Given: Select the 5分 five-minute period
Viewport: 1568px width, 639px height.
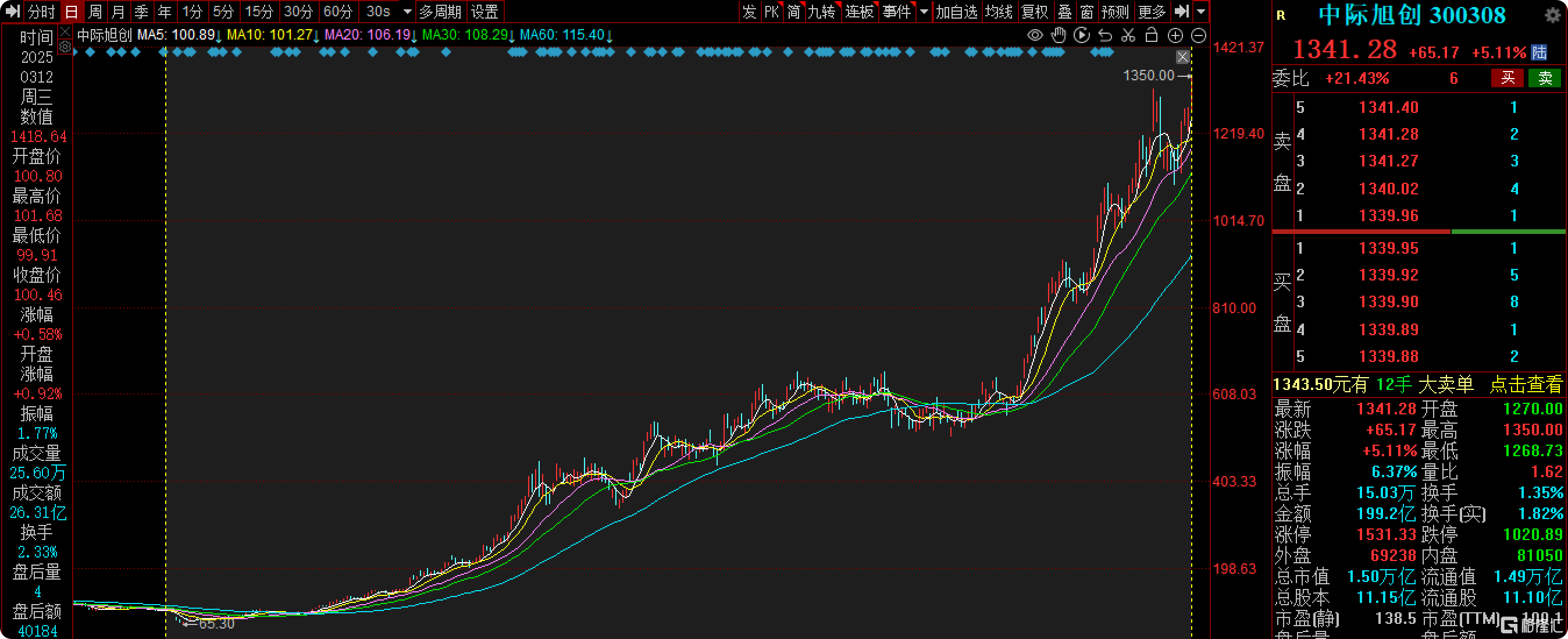Looking at the screenshot, I should point(223,12).
